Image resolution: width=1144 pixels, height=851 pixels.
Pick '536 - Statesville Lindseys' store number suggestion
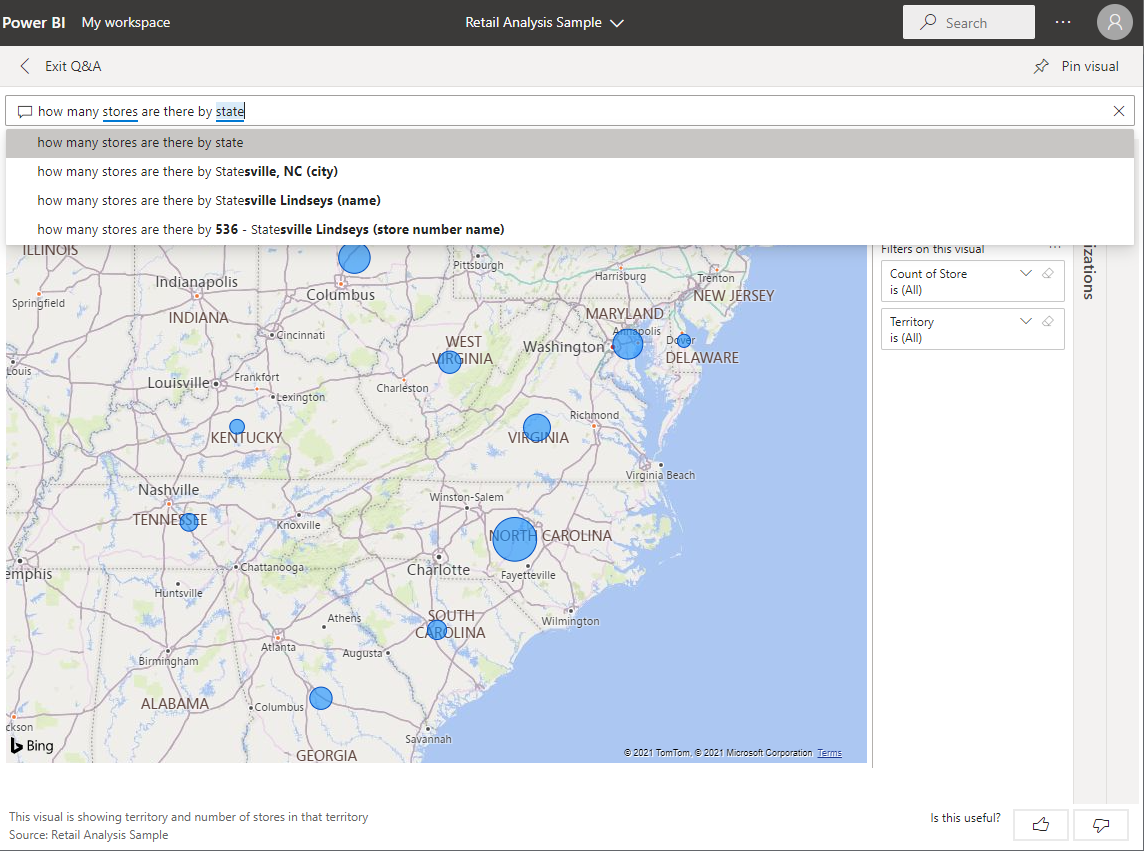click(x=270, y=229)
